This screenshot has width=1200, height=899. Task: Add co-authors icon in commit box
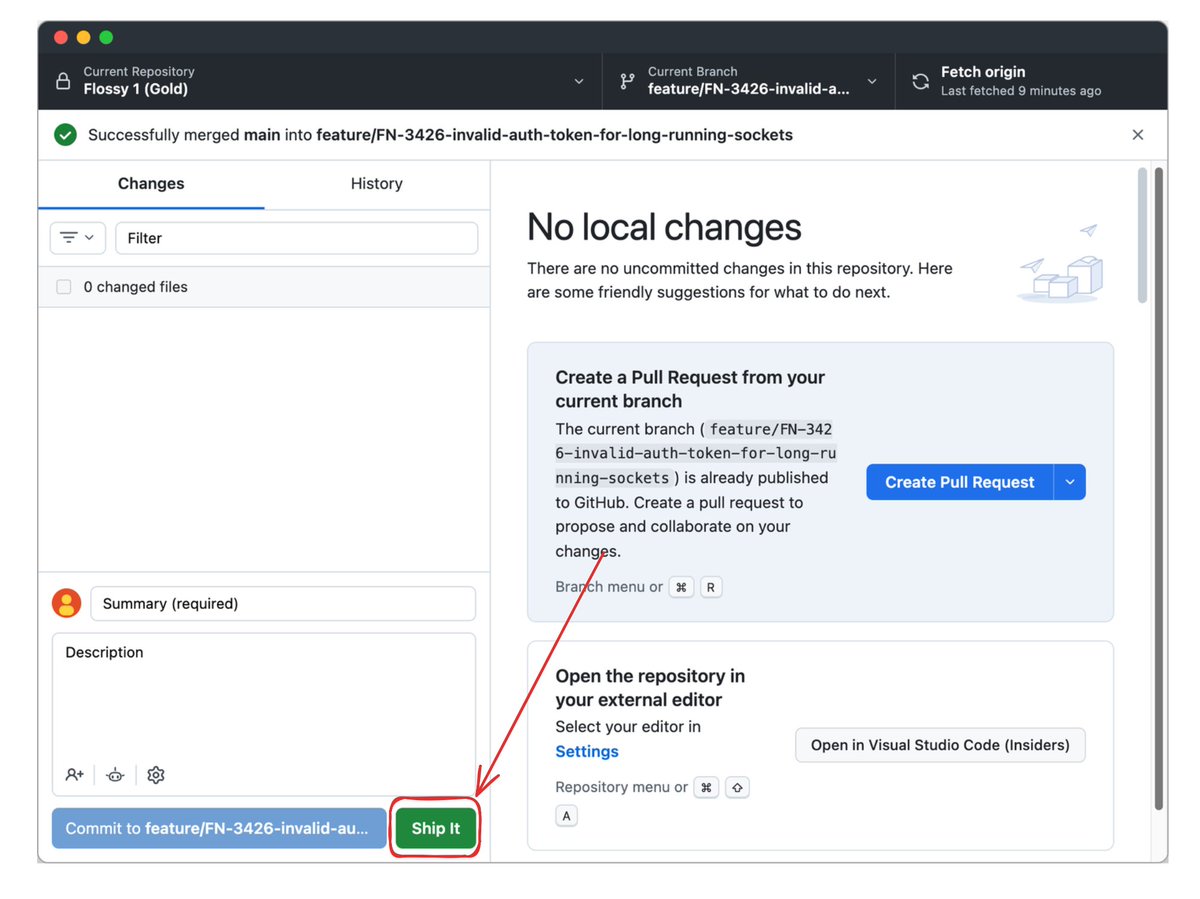tap(75, 775)
